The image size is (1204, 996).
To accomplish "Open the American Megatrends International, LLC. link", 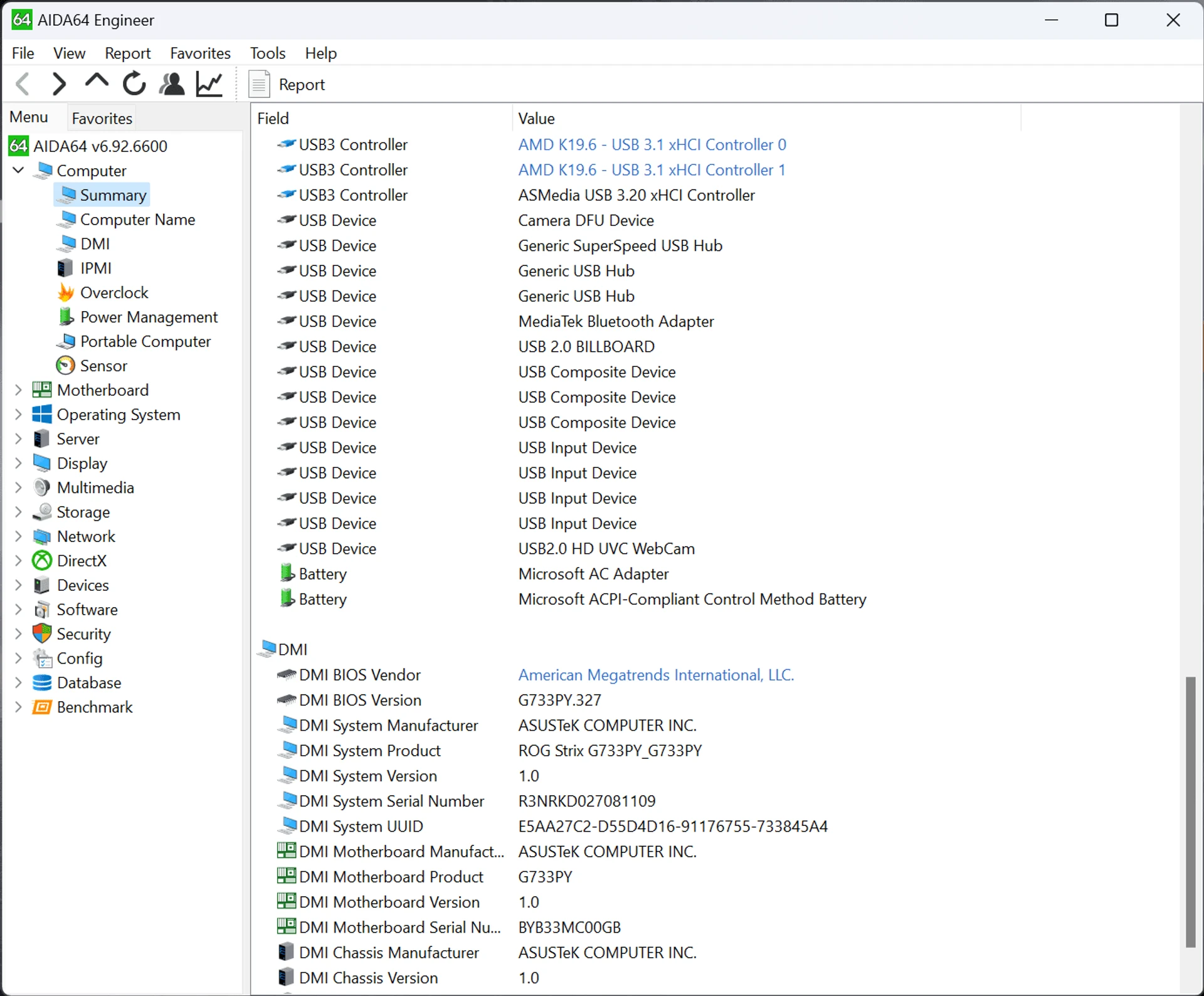I will pos(656,675).
